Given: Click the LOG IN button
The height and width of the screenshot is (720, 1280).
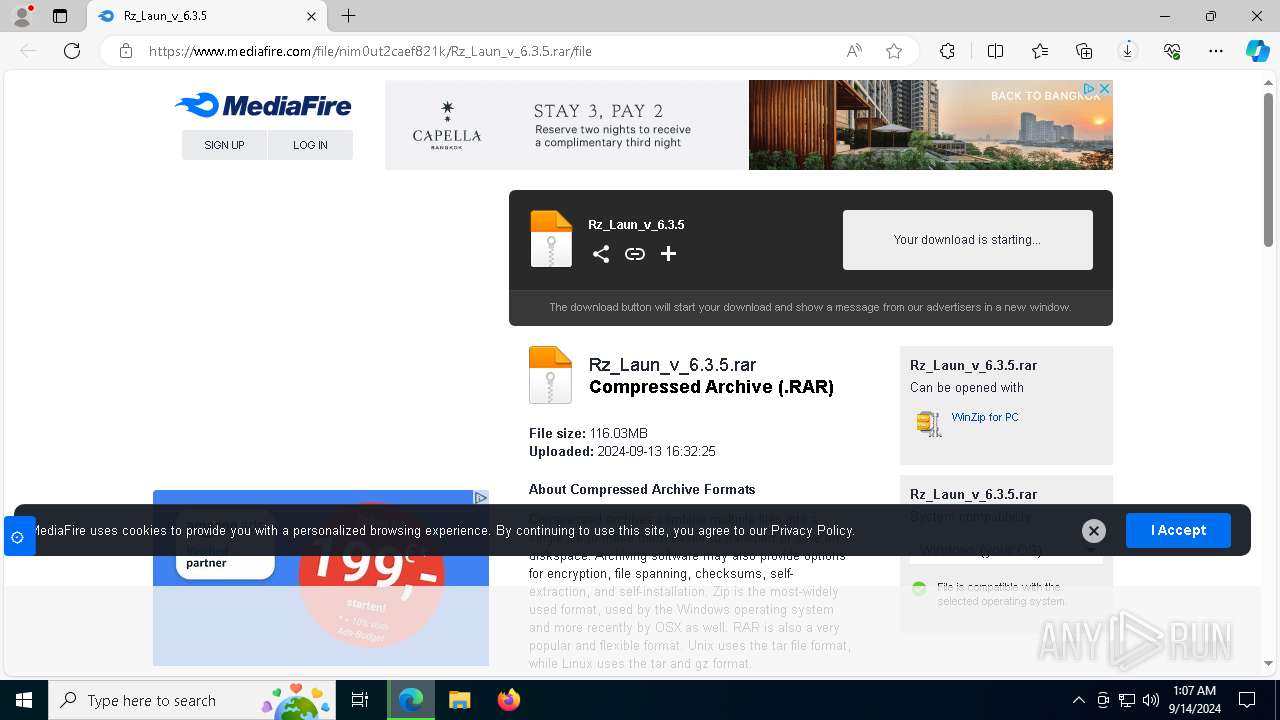Looking at the screenshot, I should click(310, 145).
